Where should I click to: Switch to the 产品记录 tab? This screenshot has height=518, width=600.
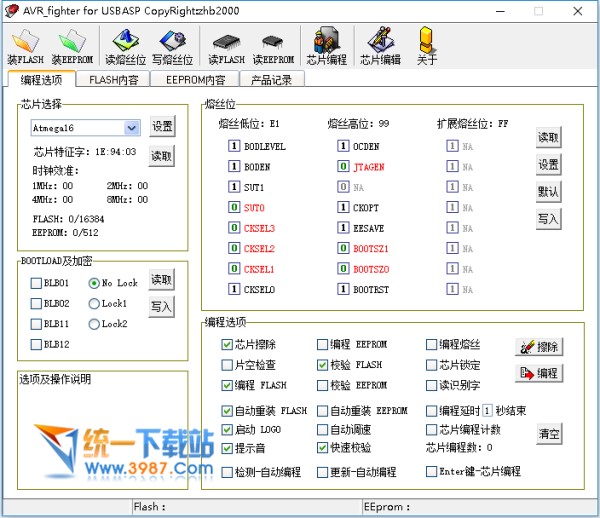[x=271, y=79]
